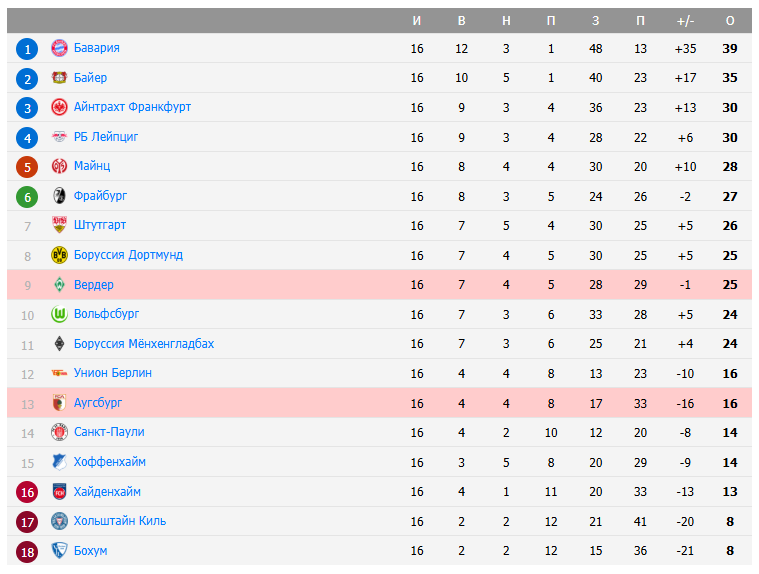Click the Бавария club logo icon

(x=59, y=48)
